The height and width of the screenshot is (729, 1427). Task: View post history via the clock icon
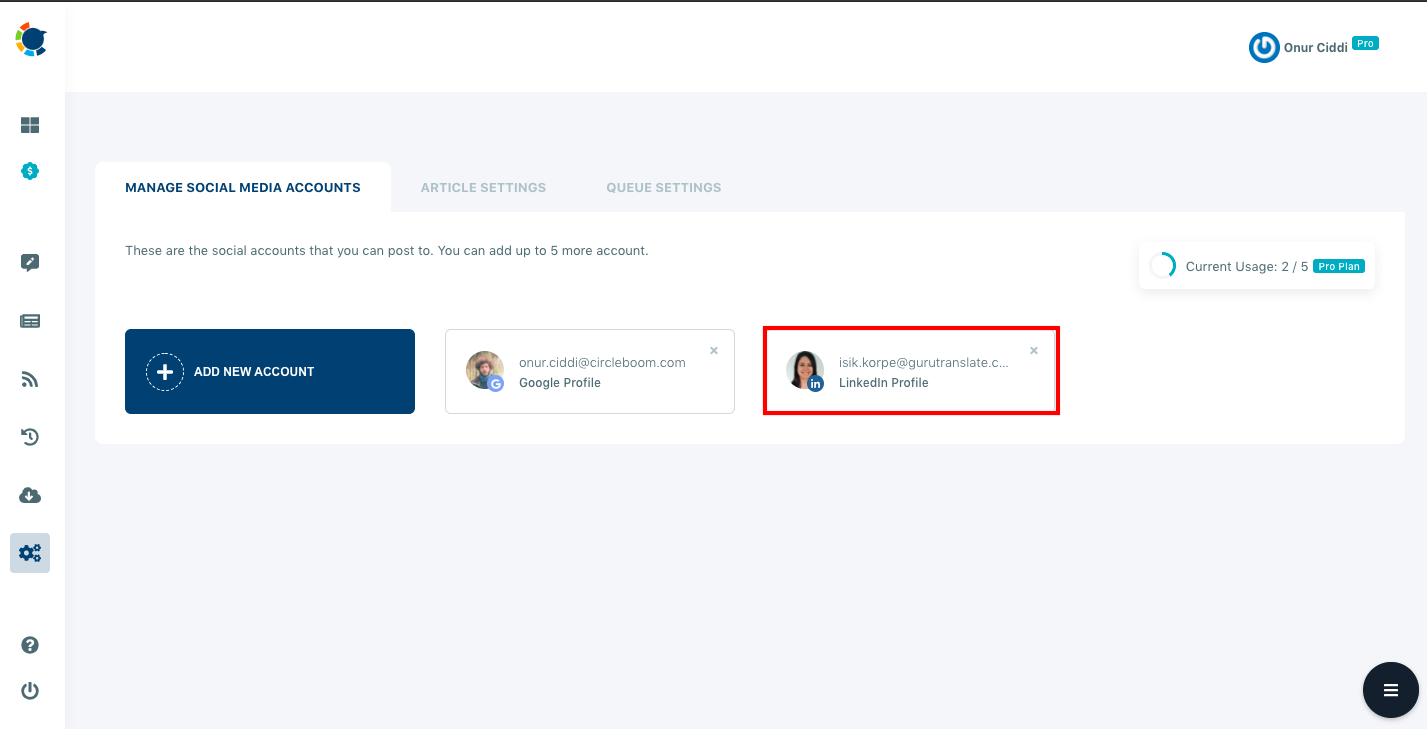(30, 437)
